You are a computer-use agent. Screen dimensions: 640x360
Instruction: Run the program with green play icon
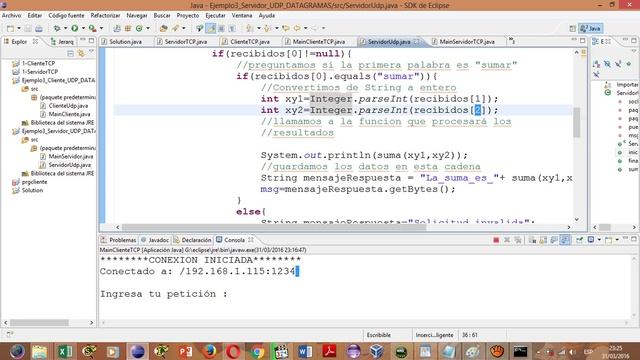pos(75,28)
